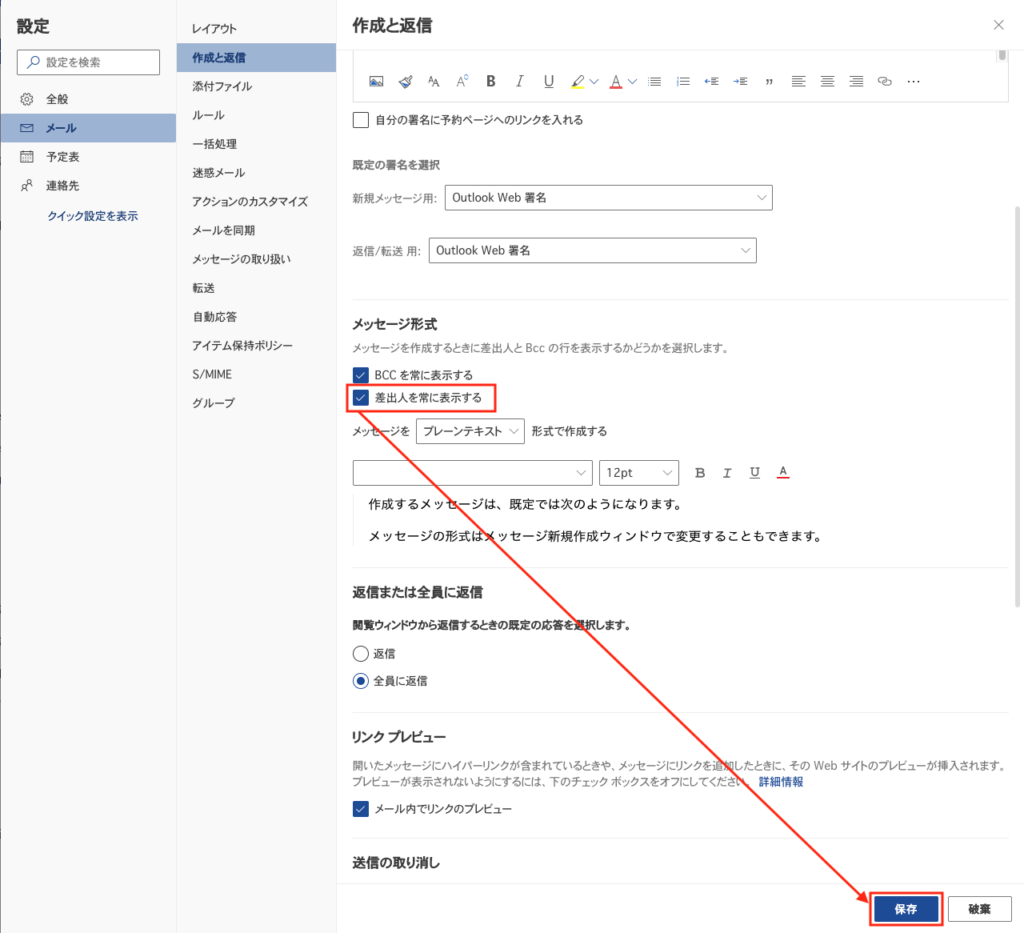Image resolution: width=1024 pixels, height=933 pixels.
Task: Open the 詳細情報 link
Action: tap(780, 781)
